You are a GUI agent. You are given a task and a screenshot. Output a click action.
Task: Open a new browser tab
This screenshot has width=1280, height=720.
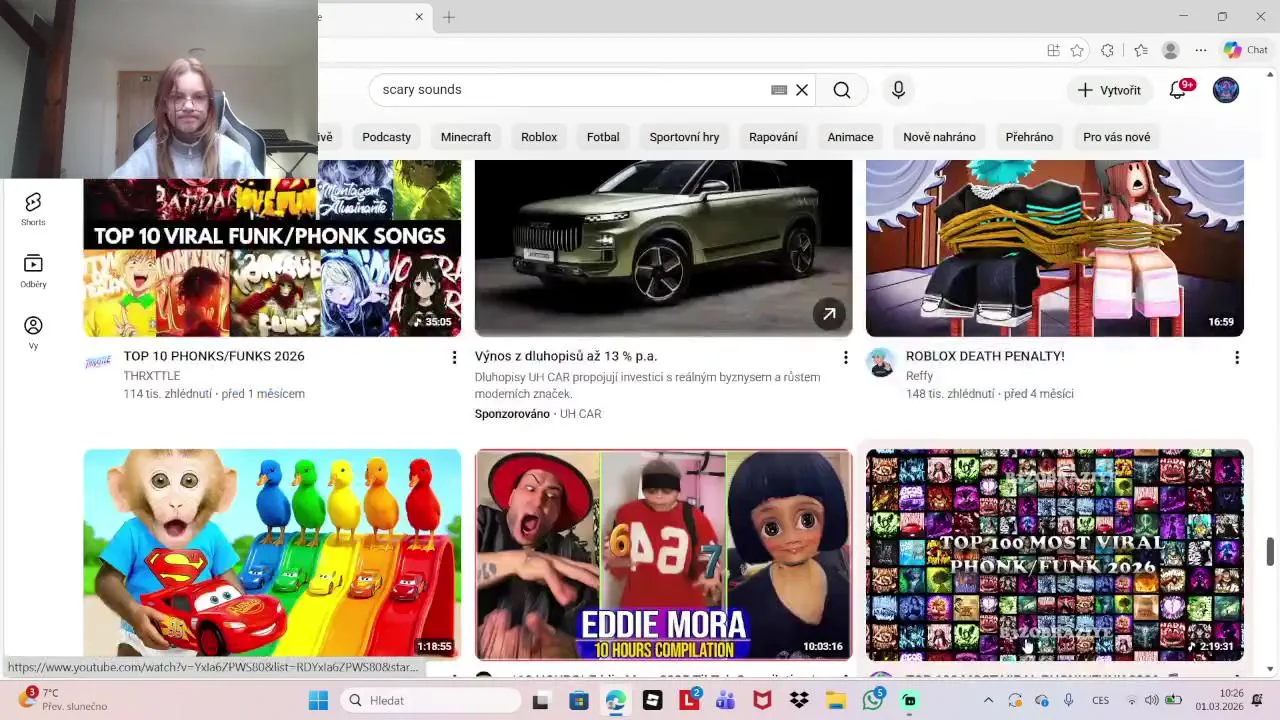click(449, 17)
